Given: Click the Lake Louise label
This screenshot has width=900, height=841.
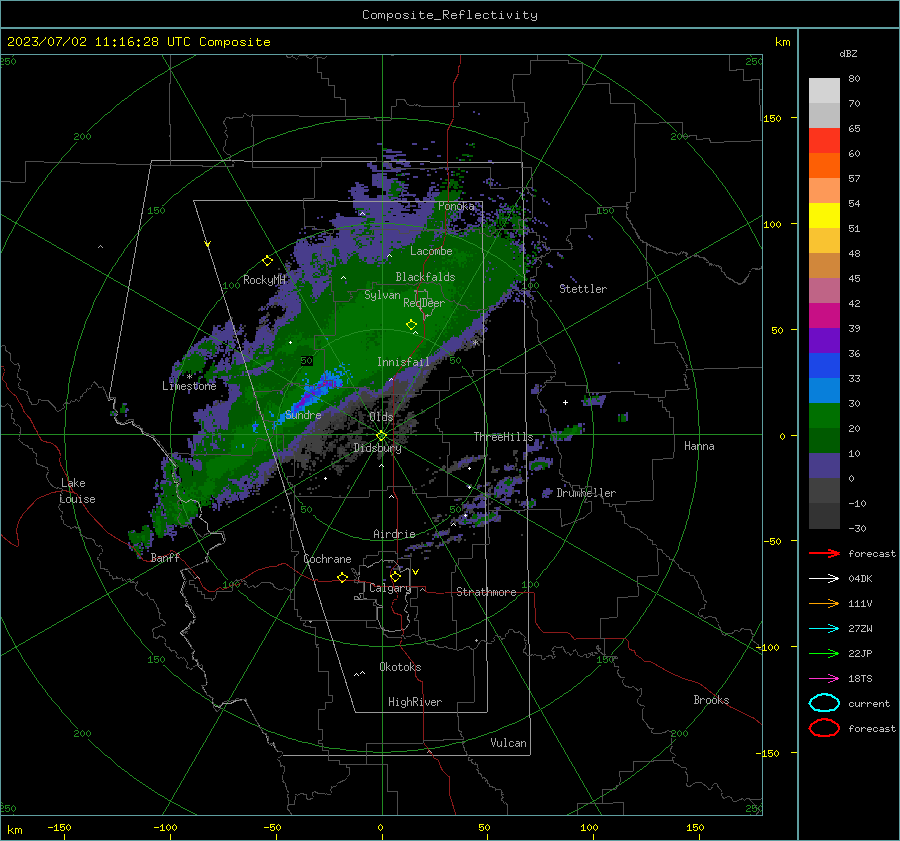Looking at the screenshot, I should pyautogui.click(x=77, y=491).
